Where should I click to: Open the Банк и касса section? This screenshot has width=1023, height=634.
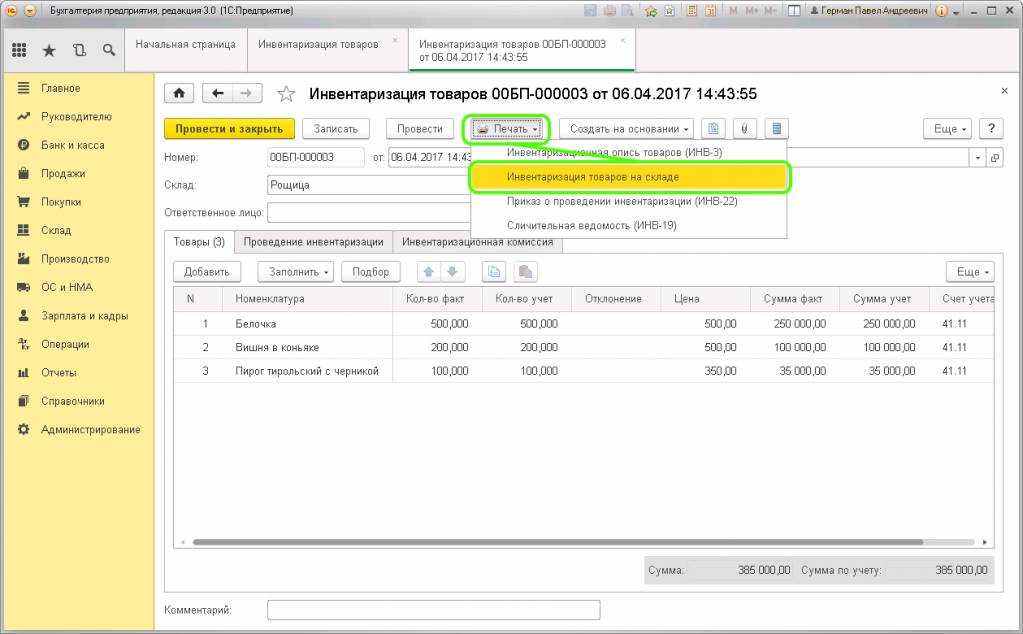[x=72, y=145]
